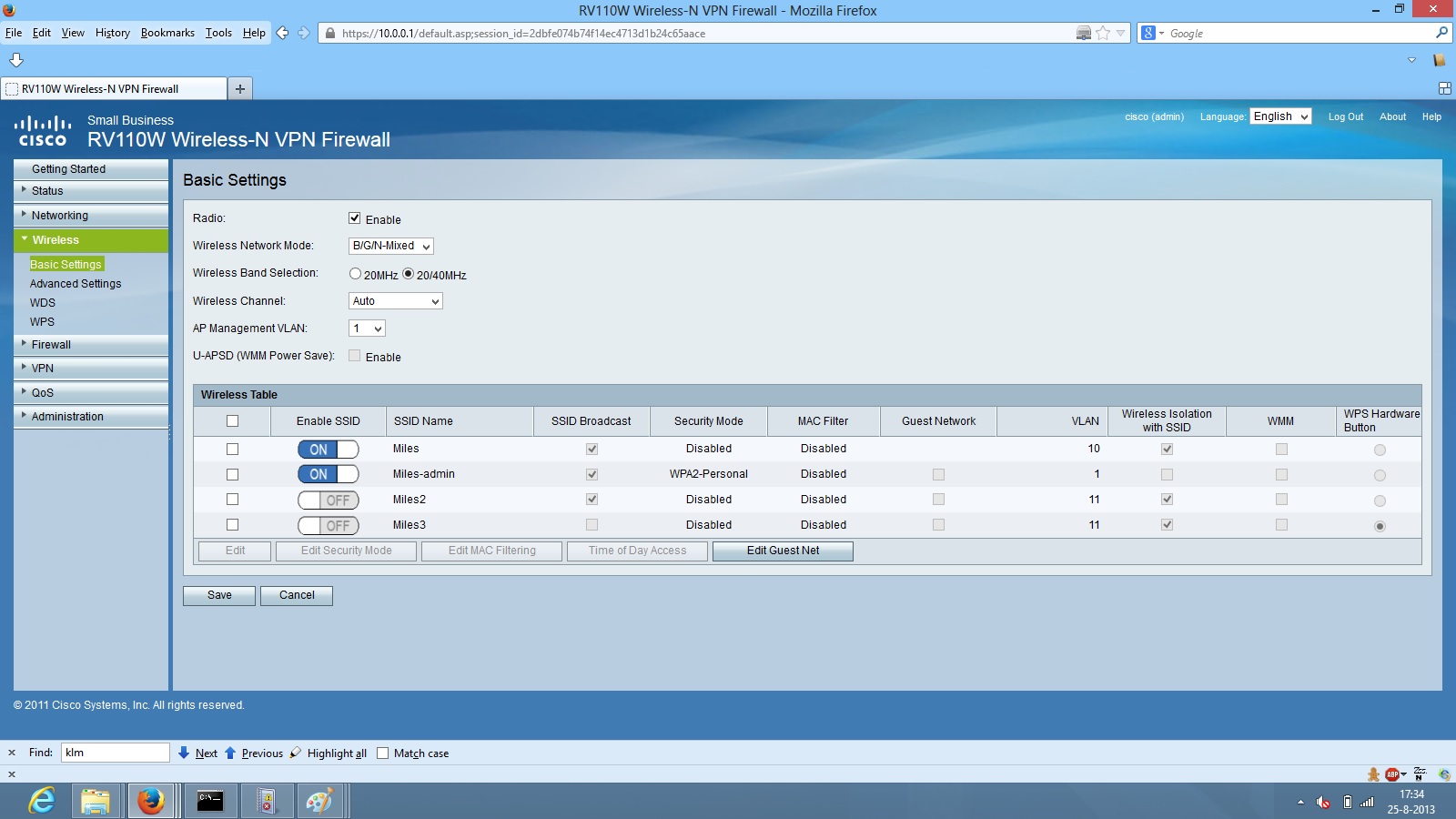This screenshot has height=819, width=1456.
Task: Click the Cancel button
Action: tap(297, 595)
